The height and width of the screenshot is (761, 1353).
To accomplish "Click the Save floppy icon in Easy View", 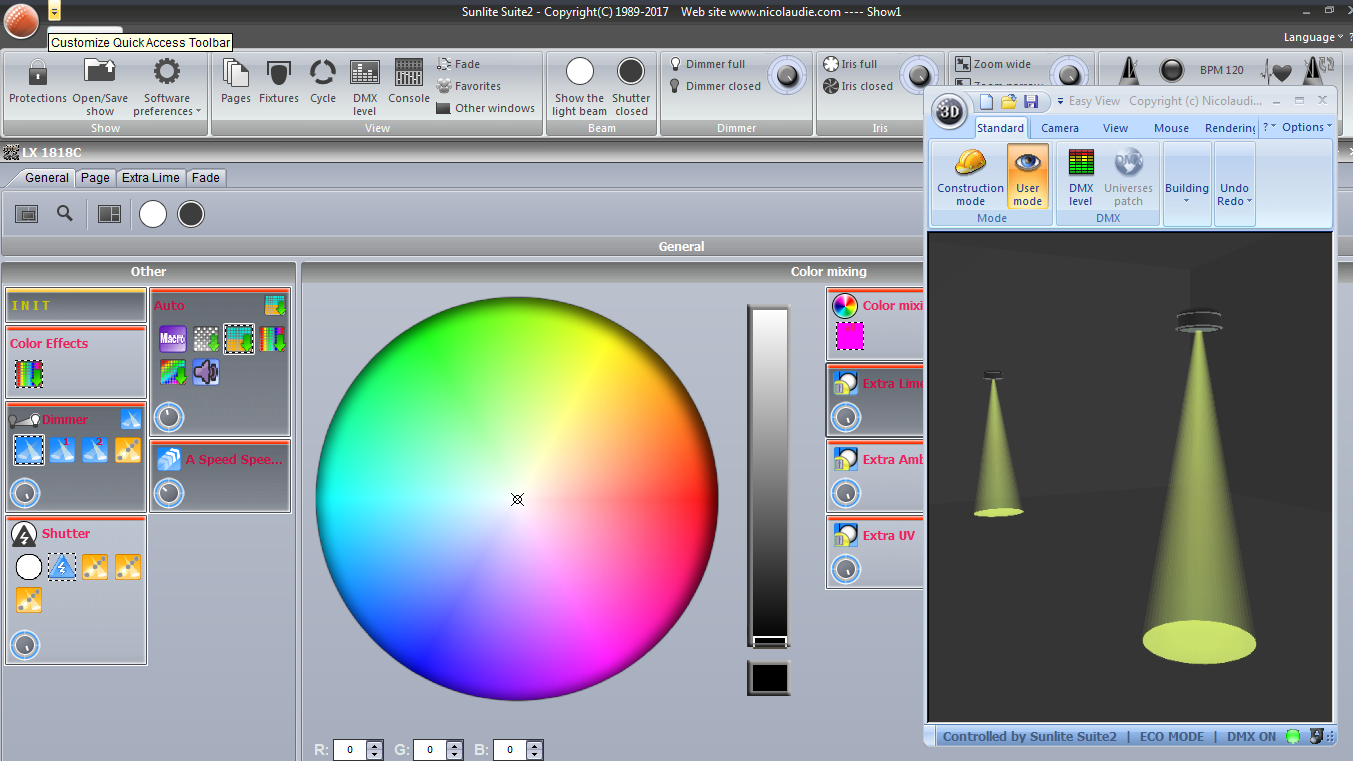I will pos(1030,101).
